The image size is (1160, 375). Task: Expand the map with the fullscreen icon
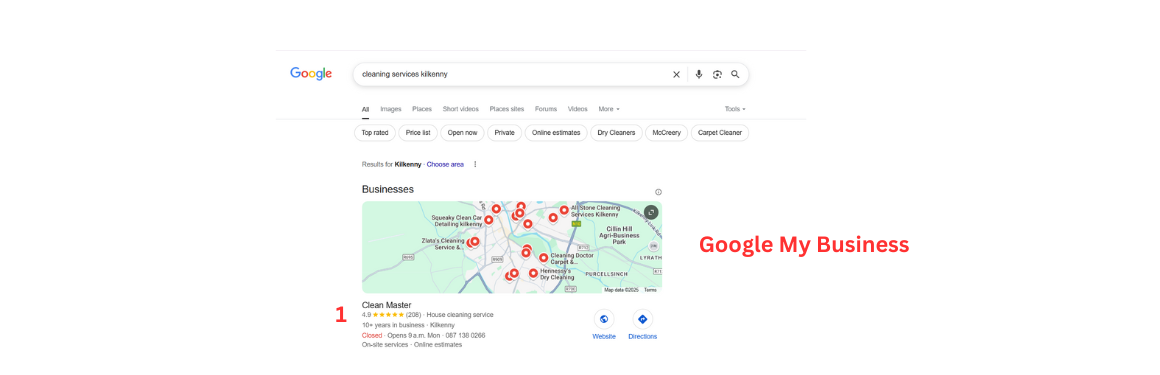coord(651,212)
